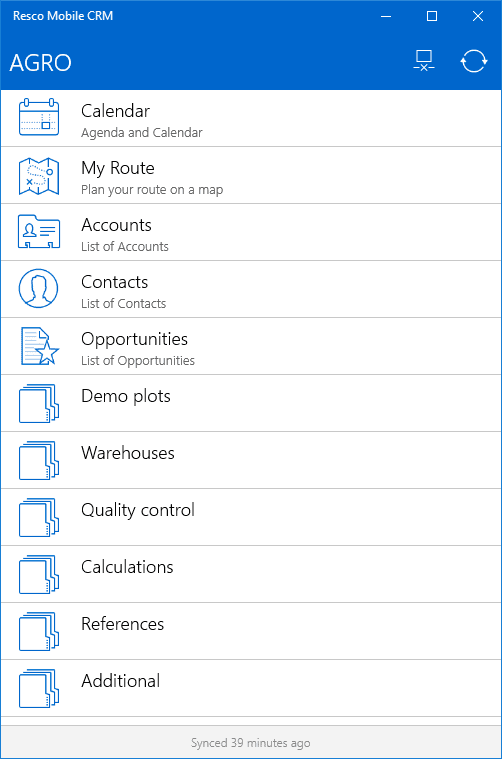Click the List of Opportunities text
This screenshot has width=502, height=759.
[x=137, y=361]
